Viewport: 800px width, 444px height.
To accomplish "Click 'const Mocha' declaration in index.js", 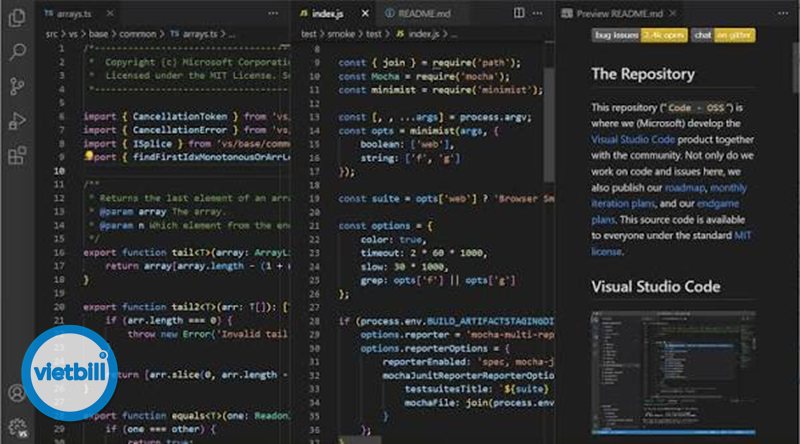I will [369, 77].
